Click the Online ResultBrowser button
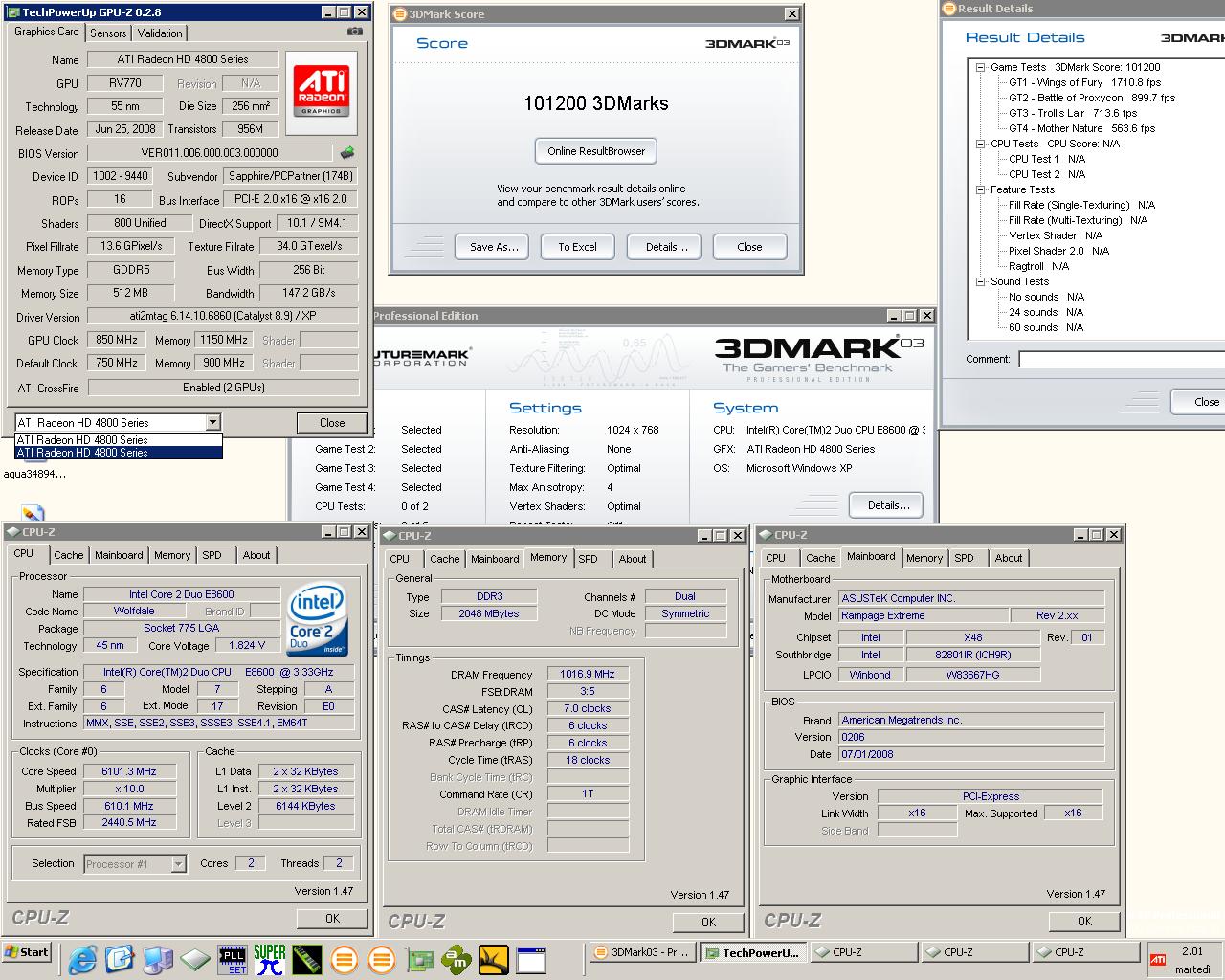The image size is (1225, 980). tap(596, 151)
